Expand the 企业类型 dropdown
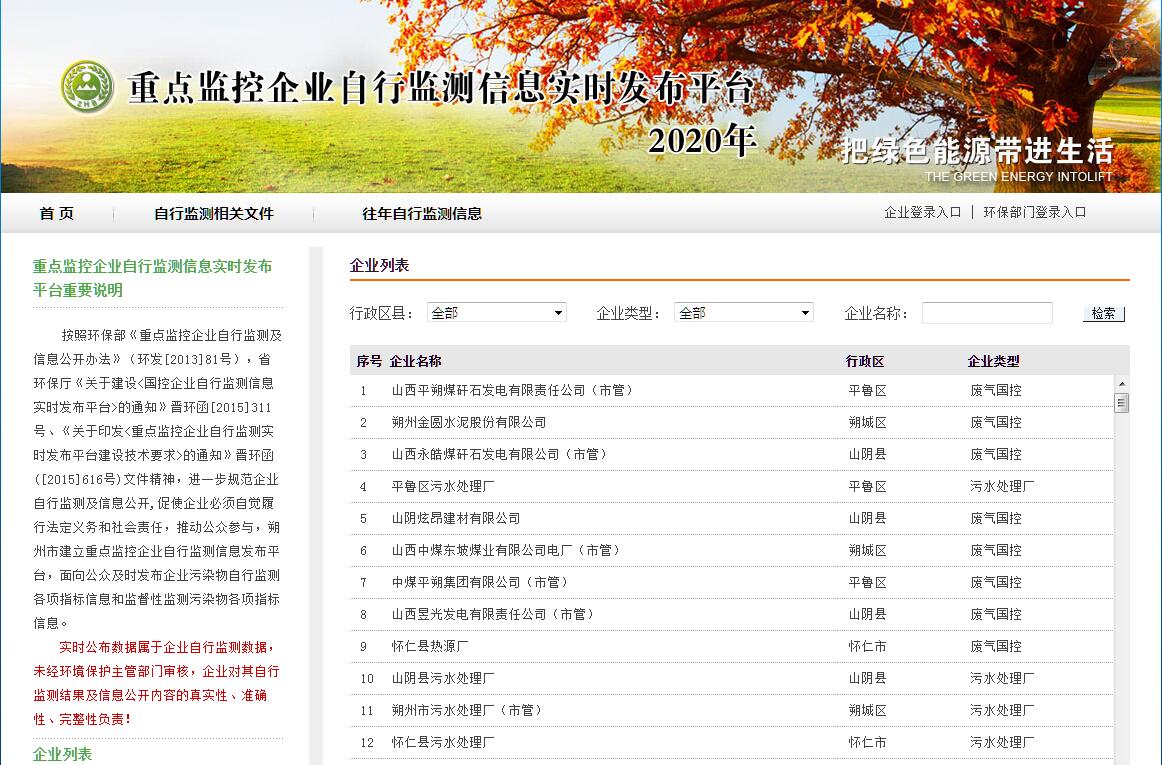Image resolution: width=1162 pixels, height=765 pixels. [743, 313]
